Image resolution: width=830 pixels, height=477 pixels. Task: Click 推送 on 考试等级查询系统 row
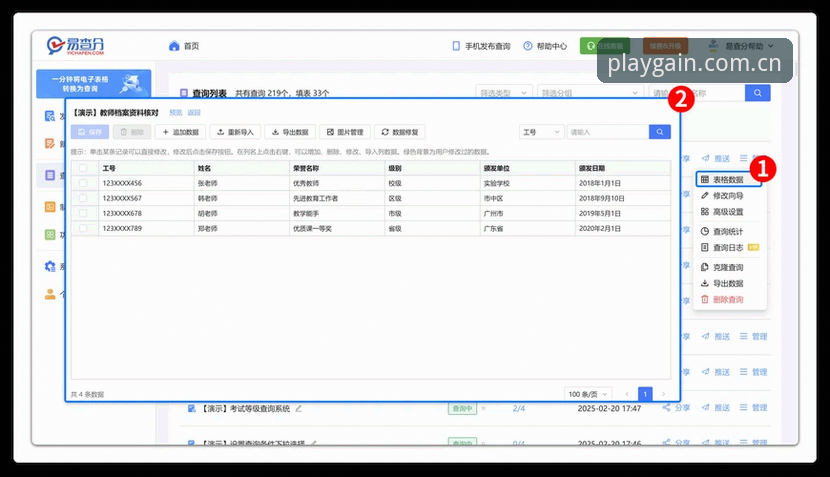coord(716,408)
